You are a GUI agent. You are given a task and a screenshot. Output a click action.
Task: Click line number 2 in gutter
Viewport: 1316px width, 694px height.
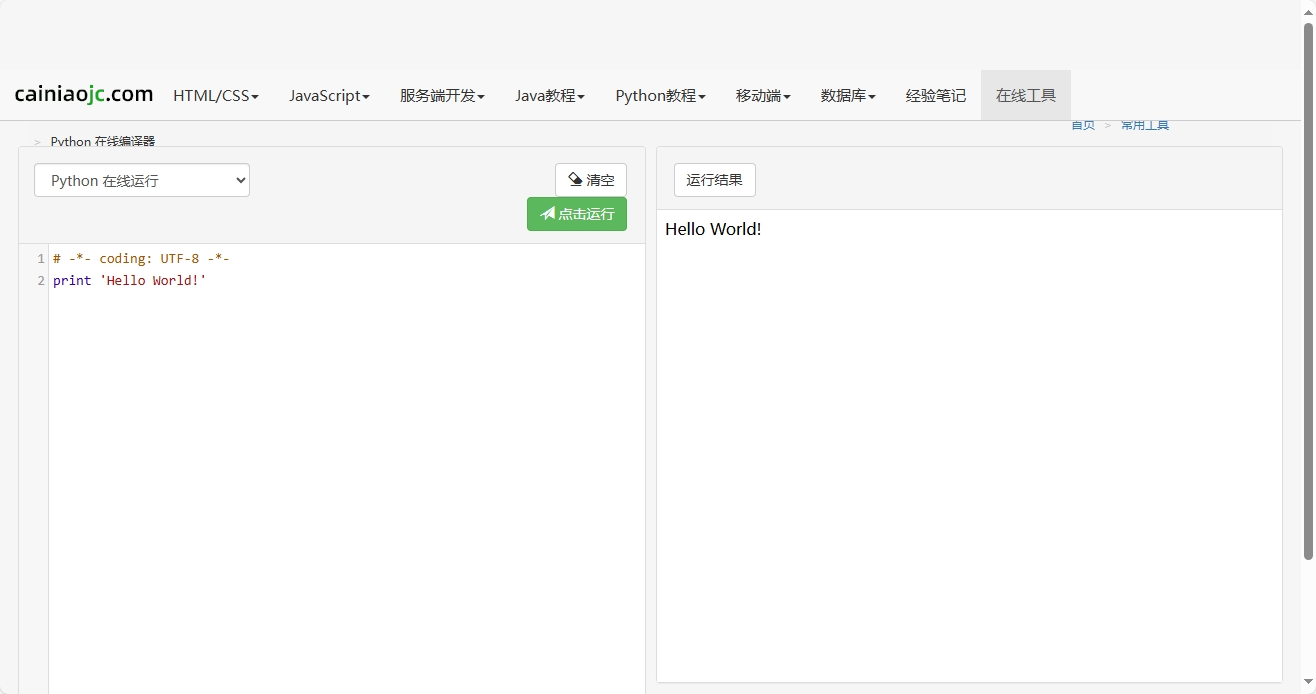tap(41, 281)
